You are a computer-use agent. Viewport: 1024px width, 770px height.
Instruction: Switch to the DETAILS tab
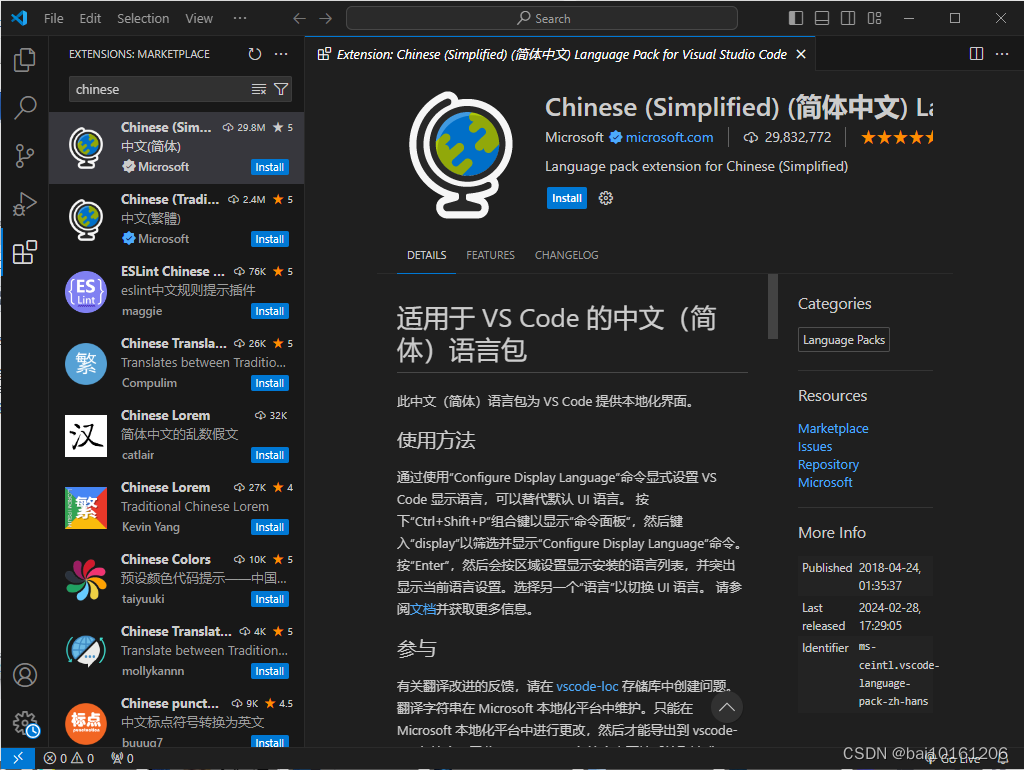(x=426, y=255)
